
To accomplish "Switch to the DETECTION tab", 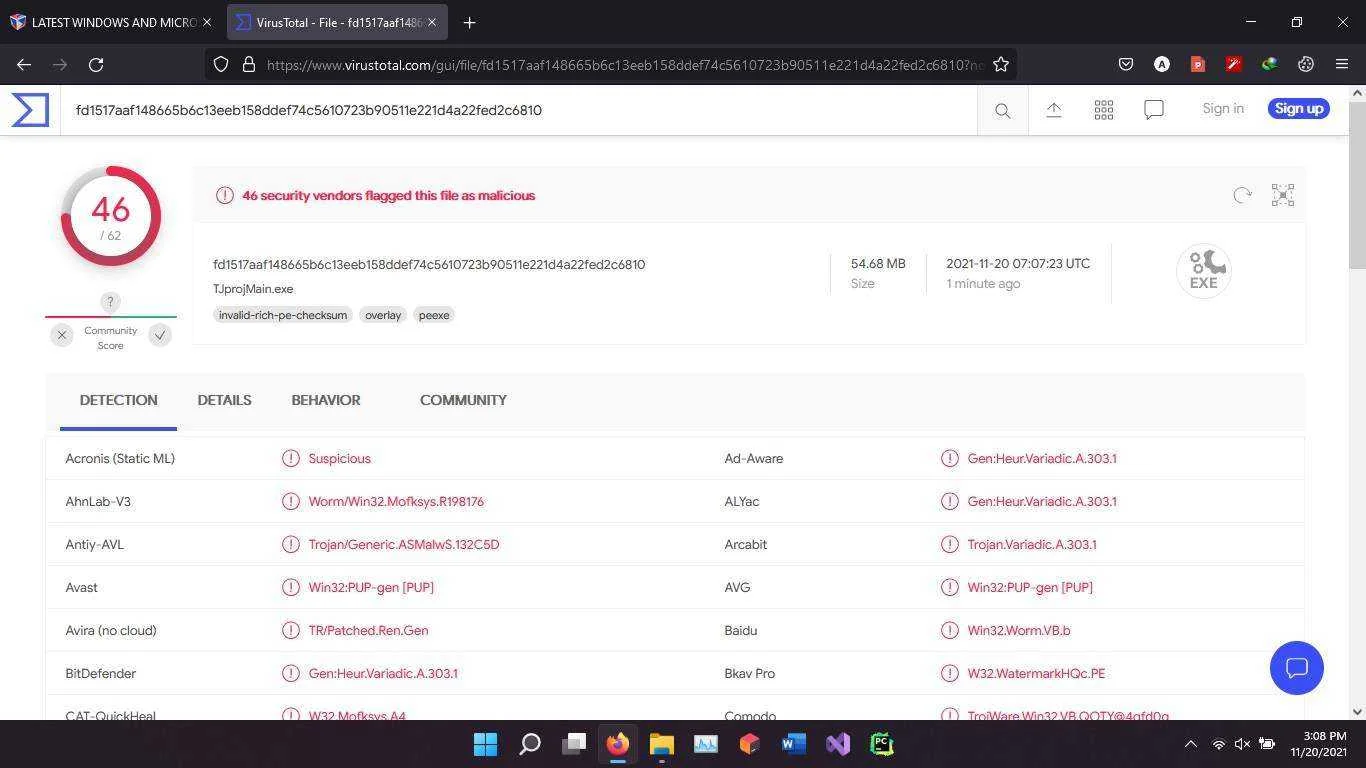I will tap(118, 400).
